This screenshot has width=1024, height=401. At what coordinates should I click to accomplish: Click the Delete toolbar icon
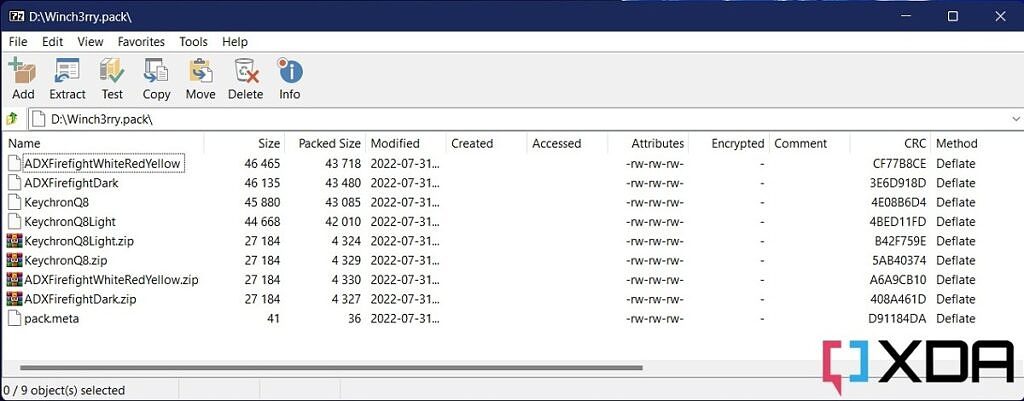click(245, 78)
